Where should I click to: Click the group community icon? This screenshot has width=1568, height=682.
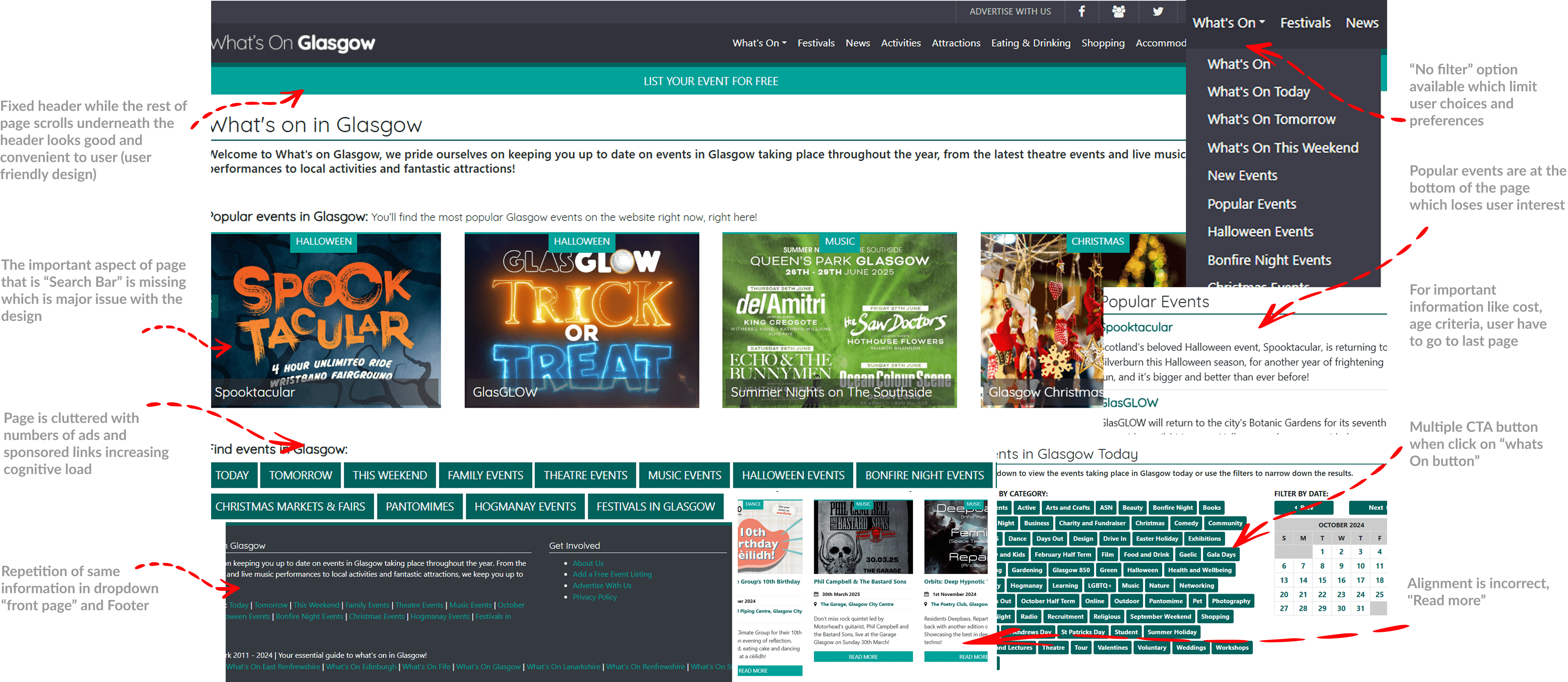pyautogui.click(x=1119, y=12)
